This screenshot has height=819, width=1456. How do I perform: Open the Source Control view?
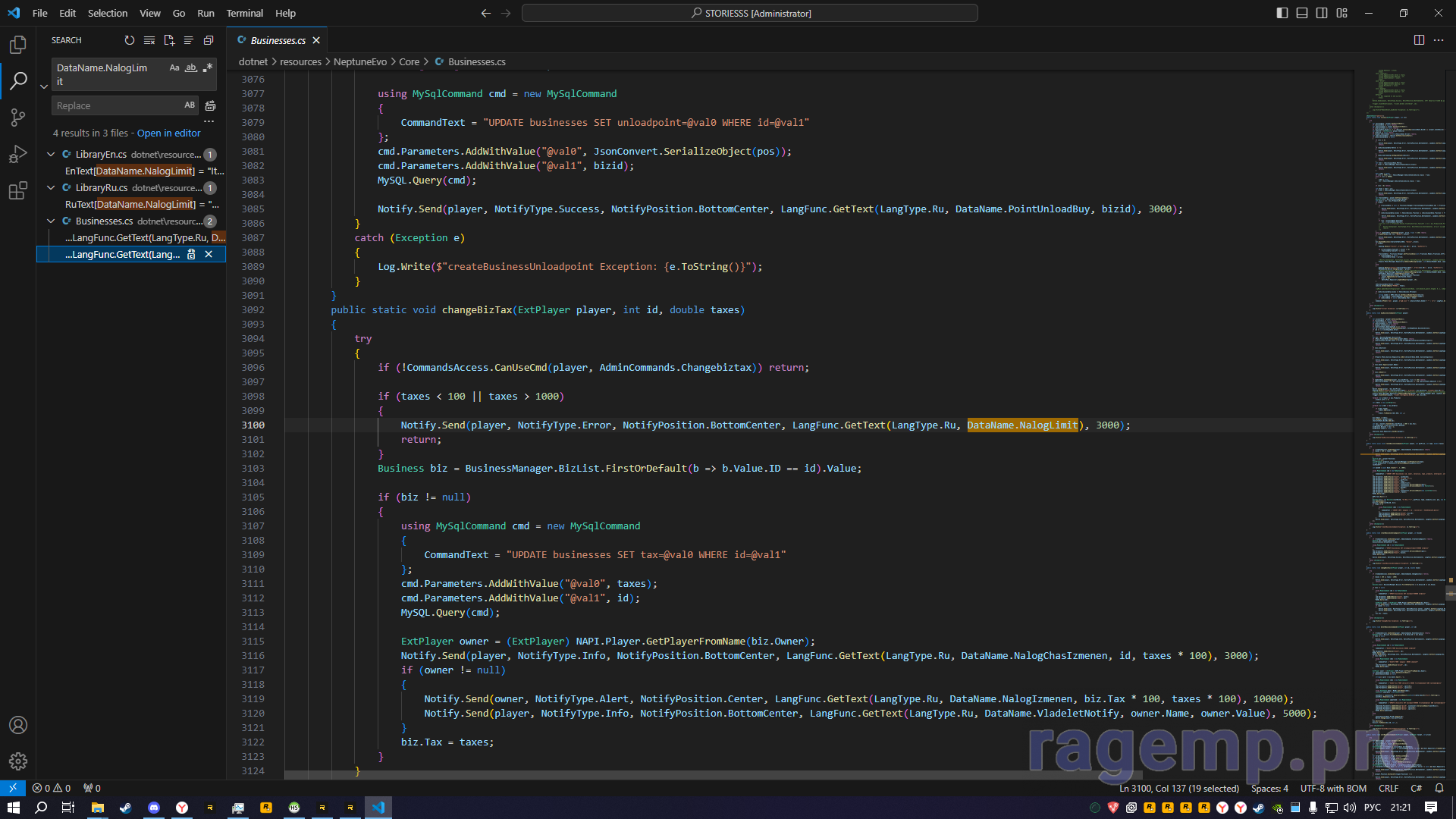click(18, 117)
